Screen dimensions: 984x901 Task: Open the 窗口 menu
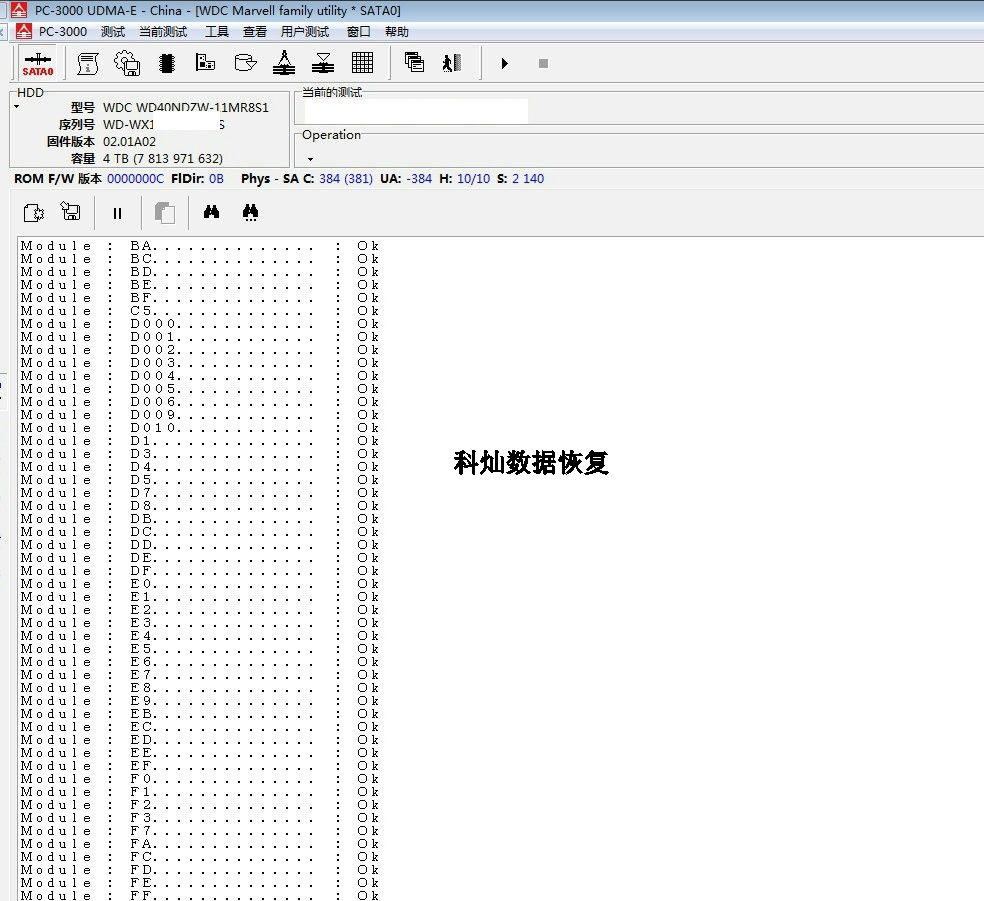pyautogui.click(x=358, y=31)
